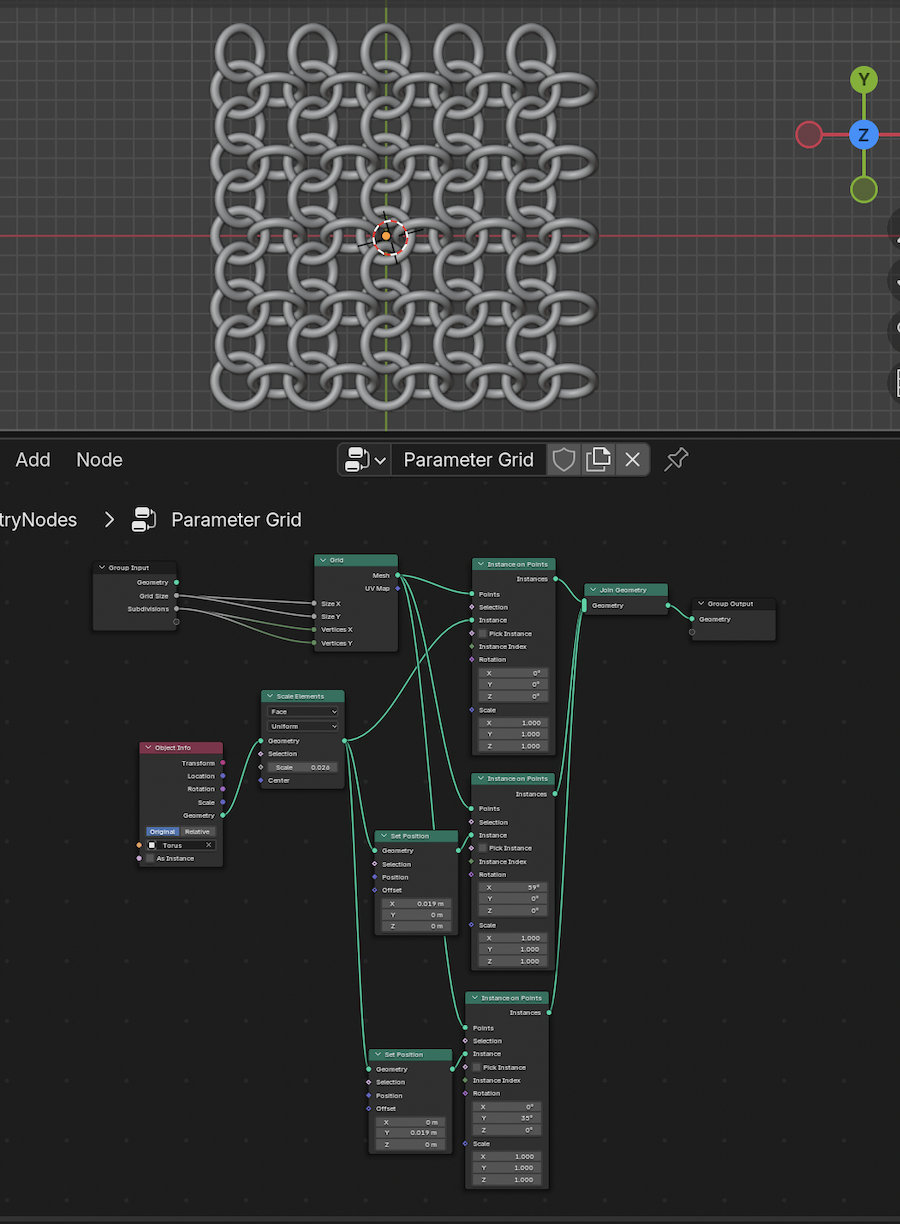Collapse the Grid node
Image resolution: width=900 pixels, height=1224 pixels.
tap(323, 560)
